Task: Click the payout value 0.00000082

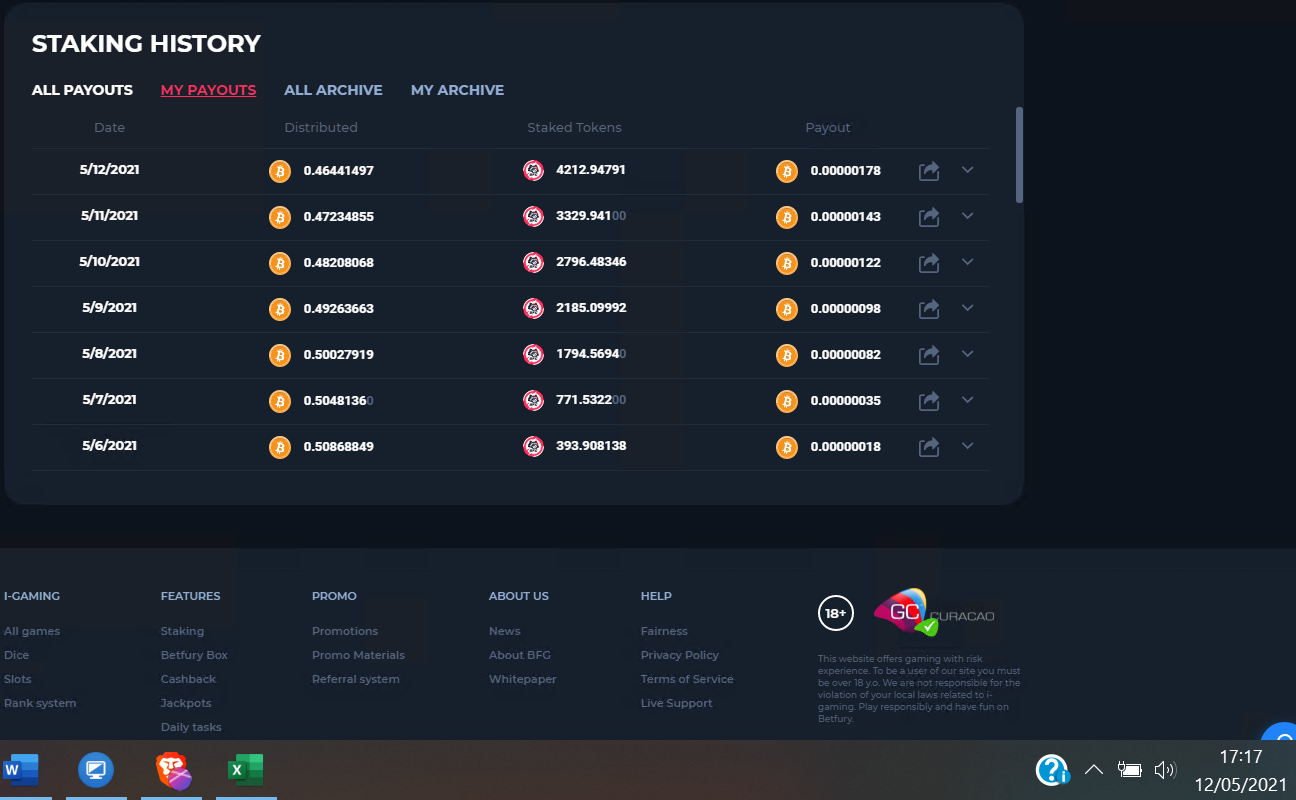Action: (846, 355)
